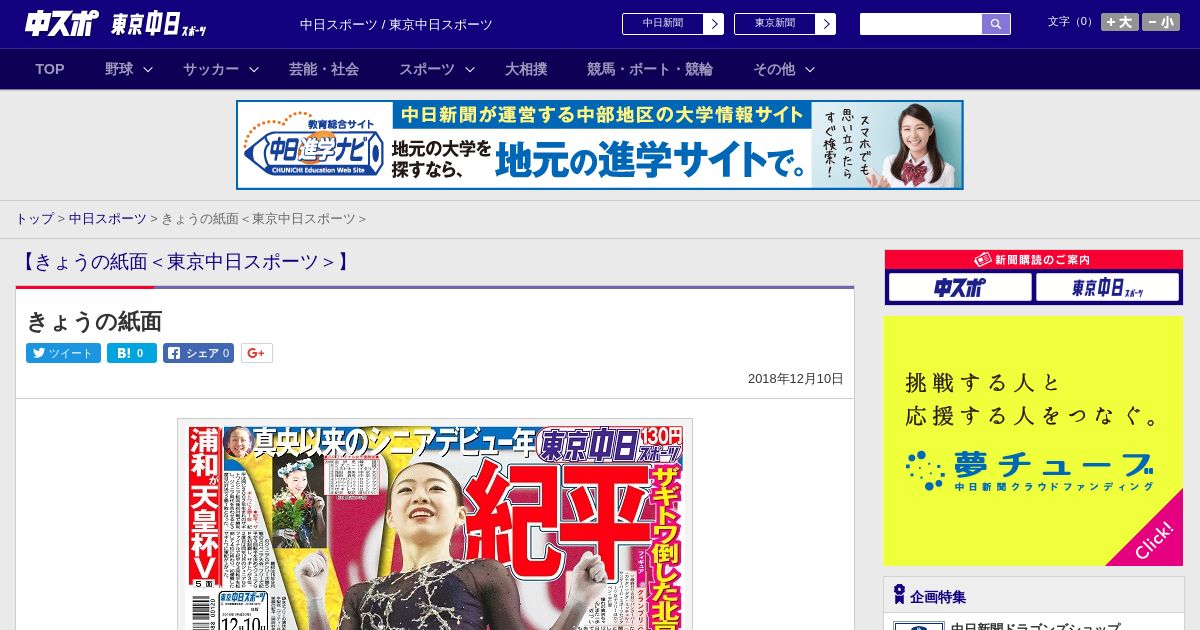1200x630 pixels.
Task: Open 競馬・ボート・競輪 section
Action: 650,69
